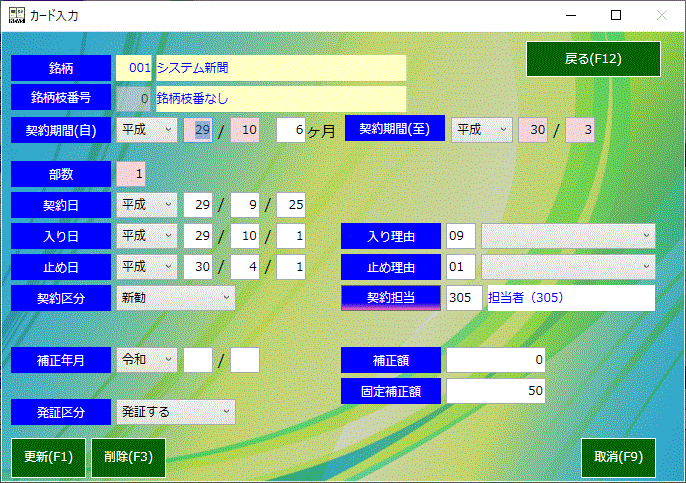The height and width of the screenshot is (483, 686).
Task: Expand the 発証区分 combo box
Action: (175, 412)
